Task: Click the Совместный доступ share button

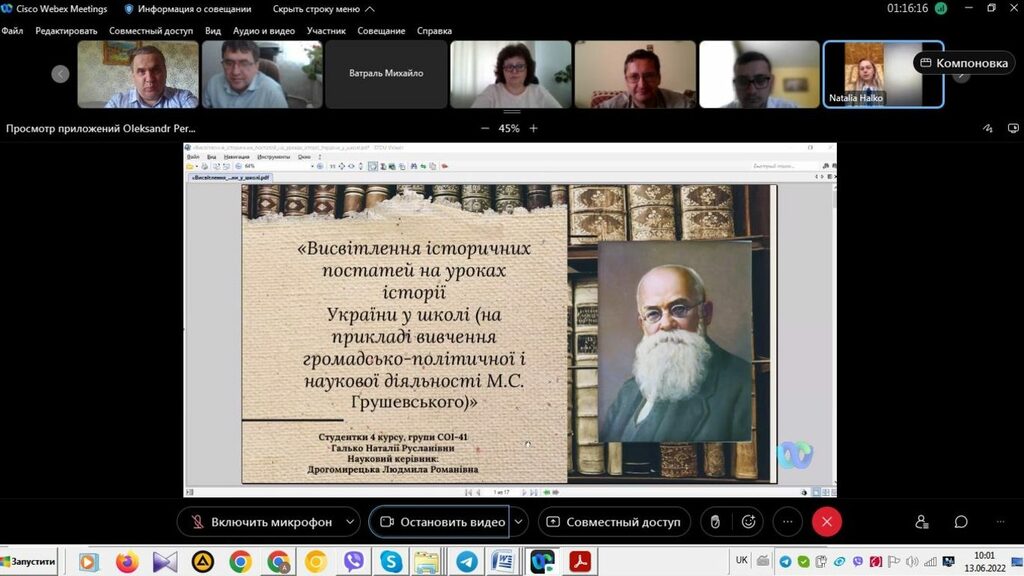Action: coord(614,522)
